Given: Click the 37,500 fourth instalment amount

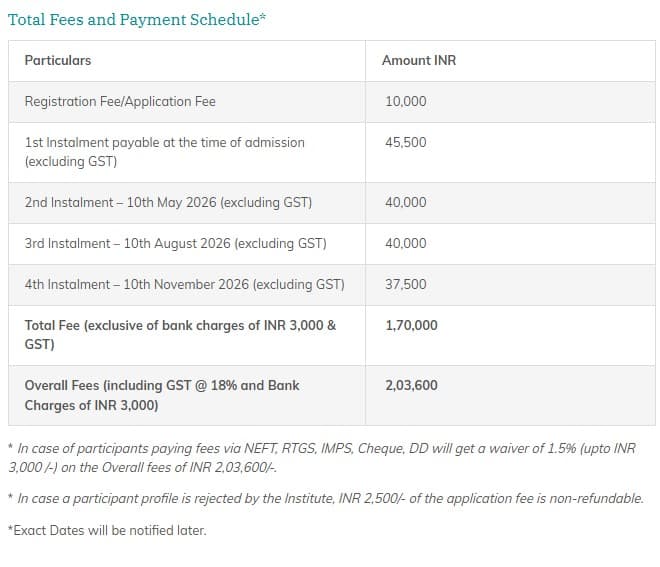Looking at the screenshot, I should click(x=405, y=284).
